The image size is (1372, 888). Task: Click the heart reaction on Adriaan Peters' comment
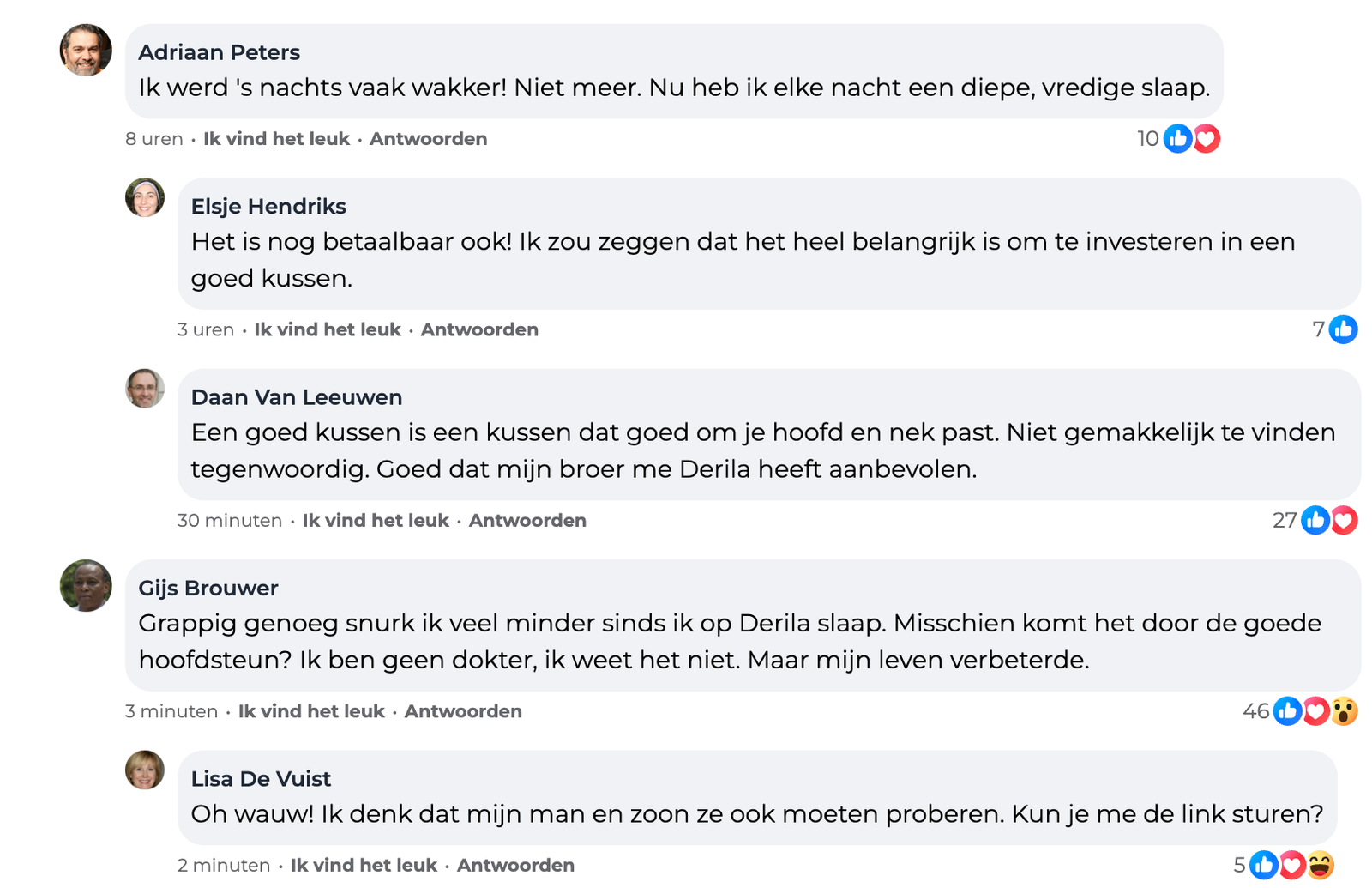point(1207,138)
